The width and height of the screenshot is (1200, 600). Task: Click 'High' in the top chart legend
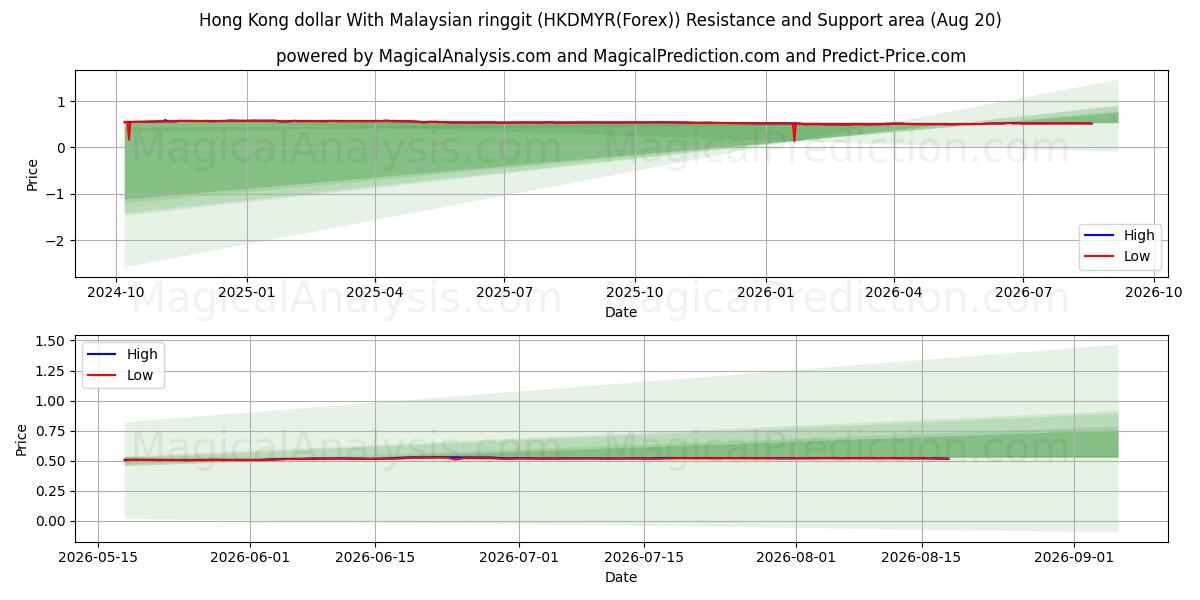[1139, 235]
